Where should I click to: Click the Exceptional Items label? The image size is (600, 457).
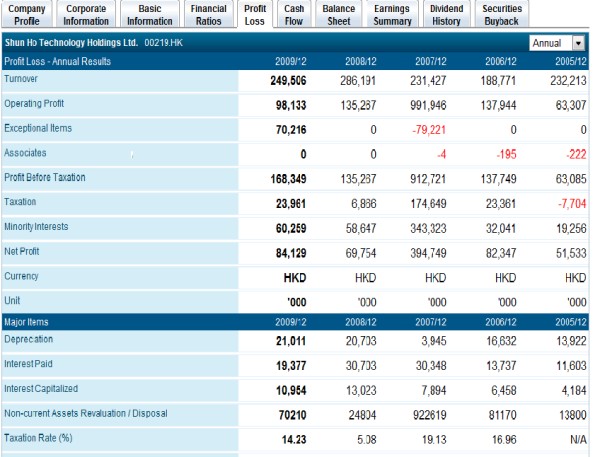pos(38,128)
